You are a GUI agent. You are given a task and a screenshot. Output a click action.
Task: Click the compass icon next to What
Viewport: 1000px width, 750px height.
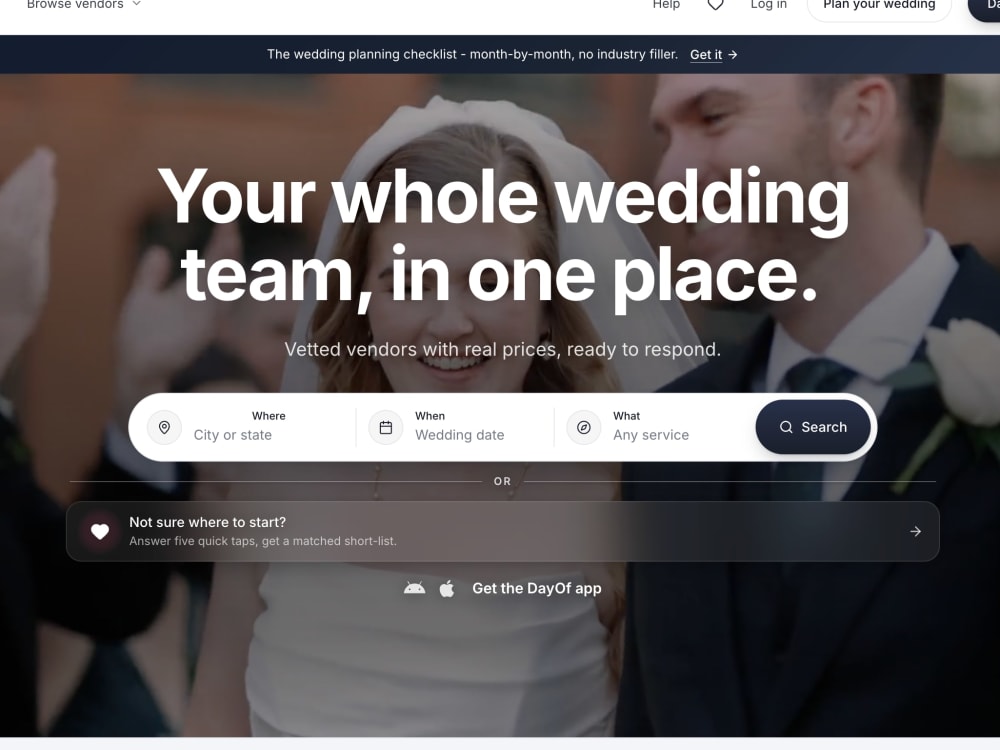click(584, 427)
